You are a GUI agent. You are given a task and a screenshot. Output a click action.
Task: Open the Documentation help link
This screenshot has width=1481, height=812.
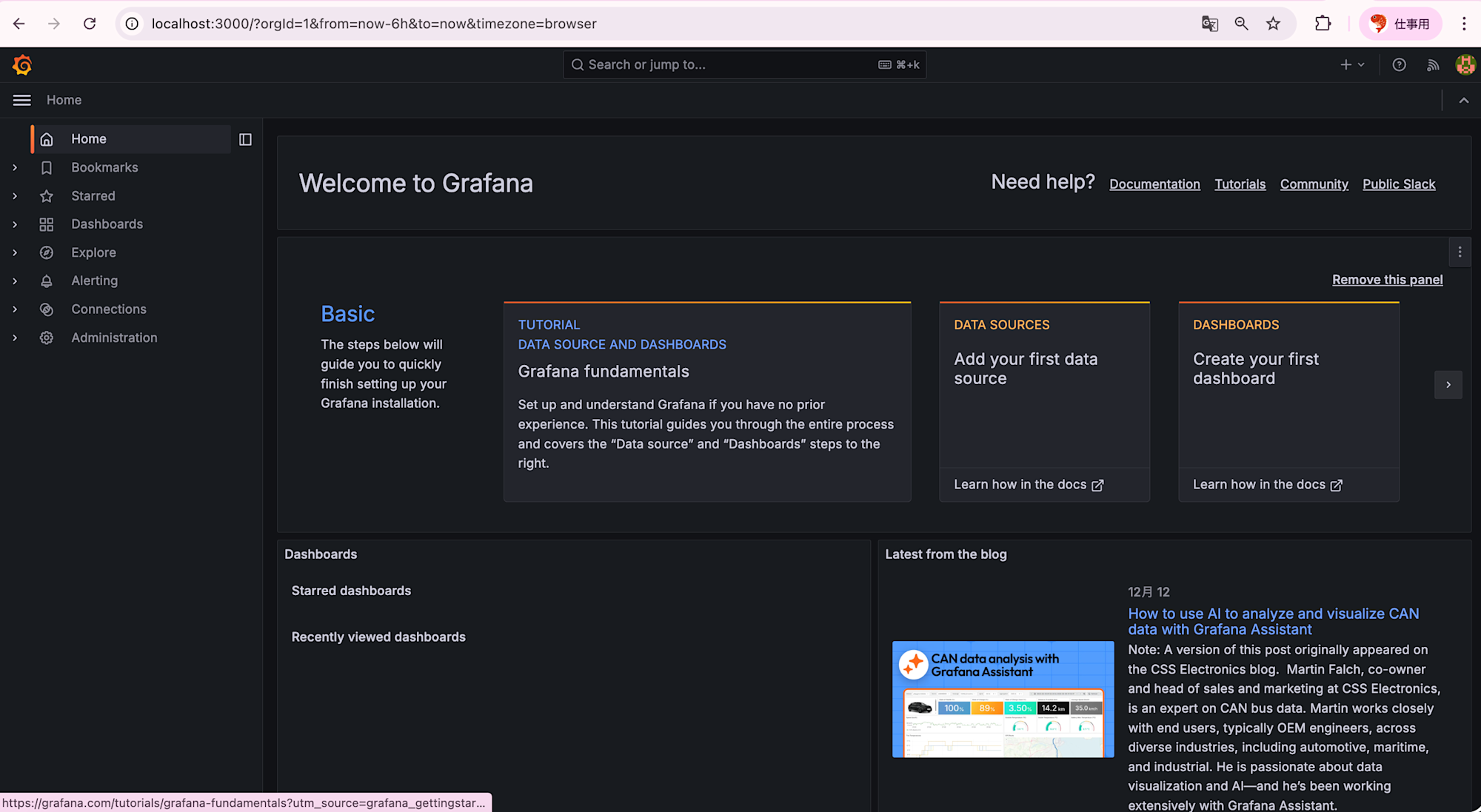tap(1154, 184)
